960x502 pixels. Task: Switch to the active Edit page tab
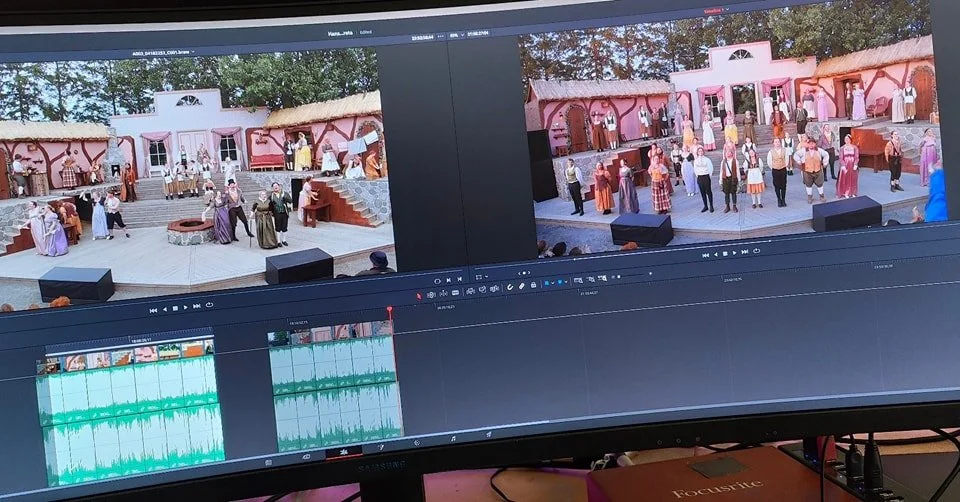tap(344, 452)
